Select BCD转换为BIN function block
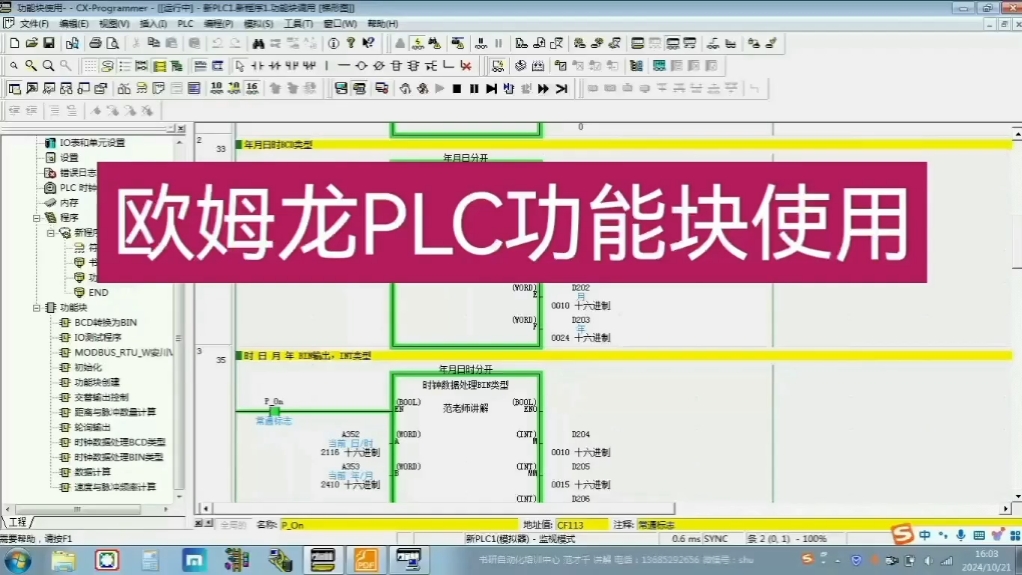The height and width of the screenshot is (575, 1022). click(105, 322)
